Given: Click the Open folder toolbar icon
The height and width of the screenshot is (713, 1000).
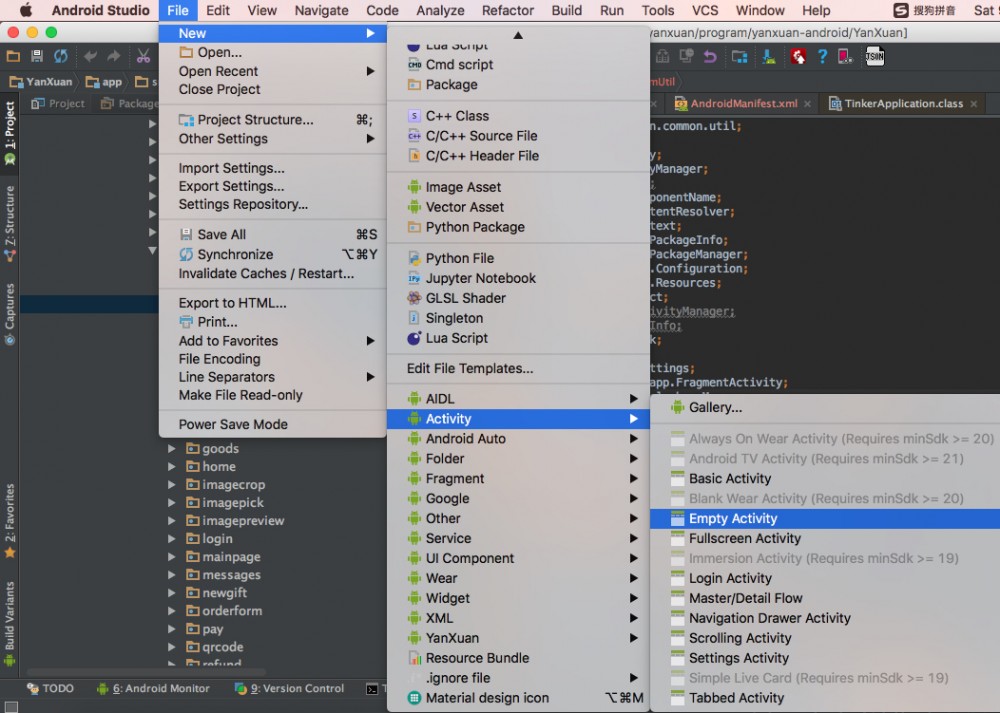Looking at the screenshot, I should (13, 56).
